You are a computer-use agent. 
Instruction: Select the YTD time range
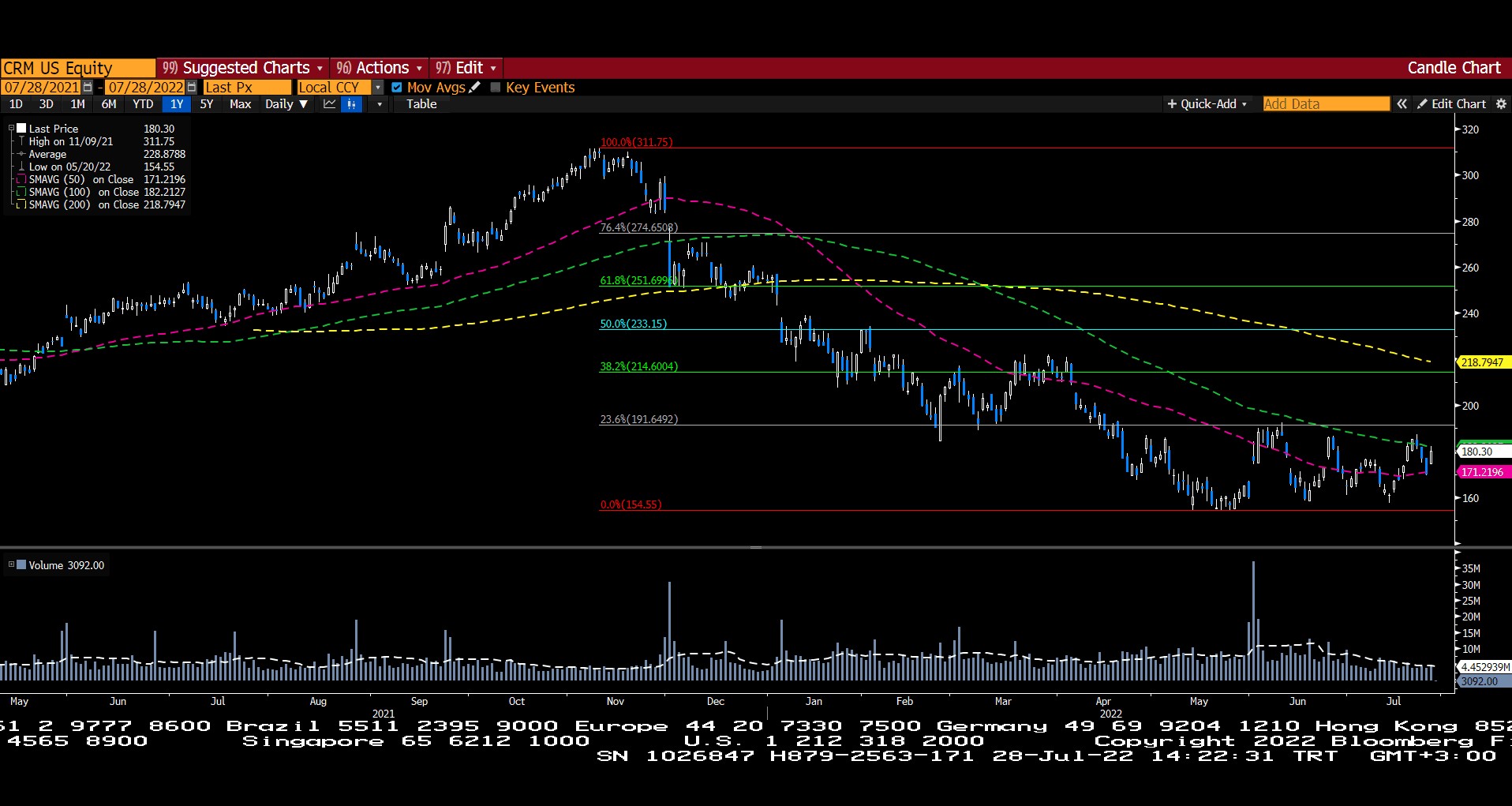click(x=143, y=104)
